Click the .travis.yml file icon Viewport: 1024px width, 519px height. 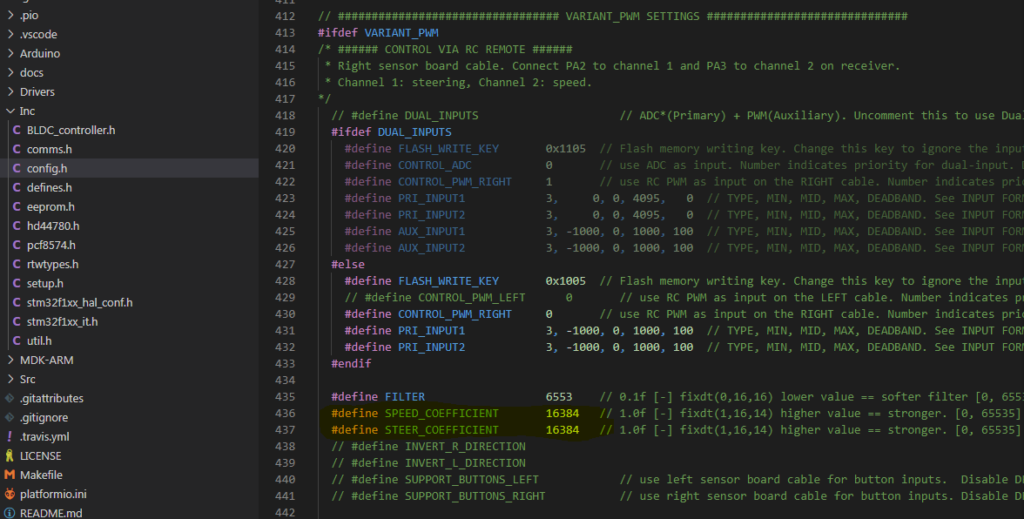pyautogui.click(x=10, y=437)
